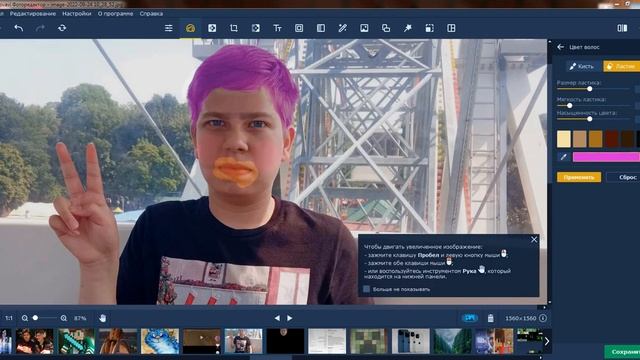Open the Crop tool
This screenshot has height=360, width=640.
click(x=234, y=28)
